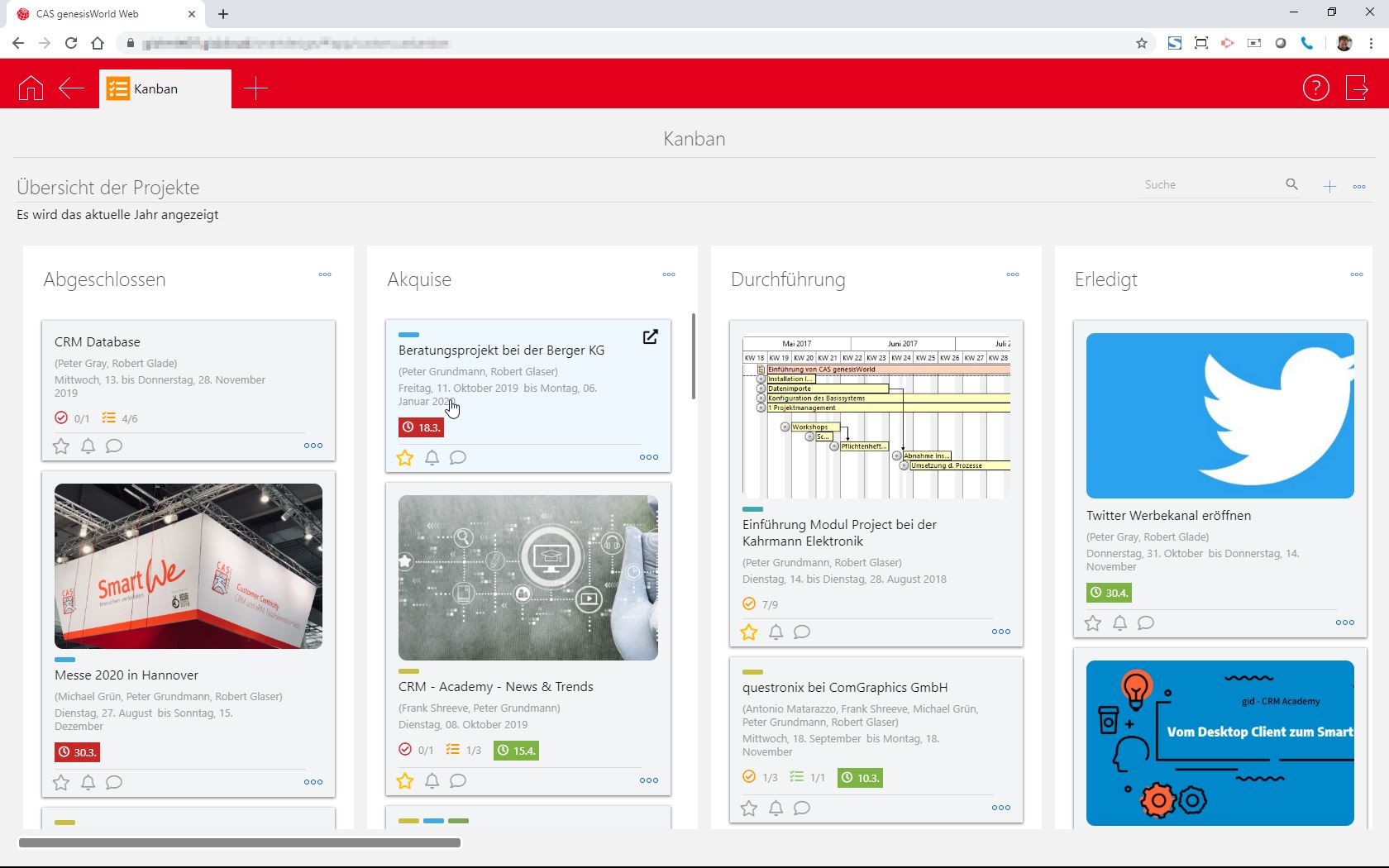Open the Twitter Werbekanal card menu

click(1345, 622)
